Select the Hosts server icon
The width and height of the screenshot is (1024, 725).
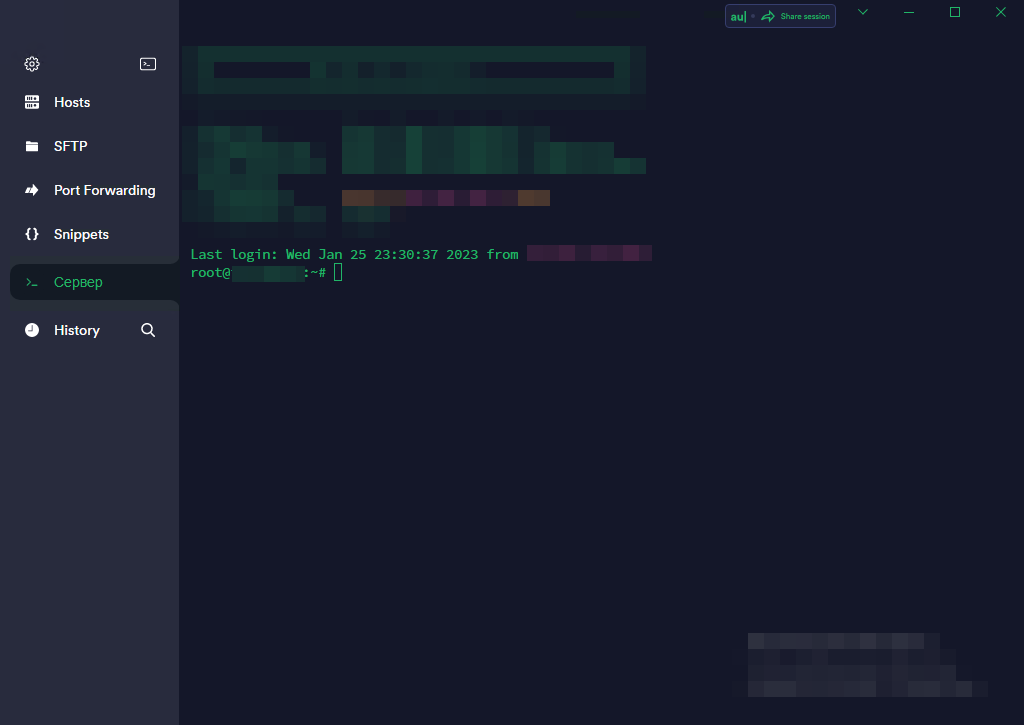(31, 101)
